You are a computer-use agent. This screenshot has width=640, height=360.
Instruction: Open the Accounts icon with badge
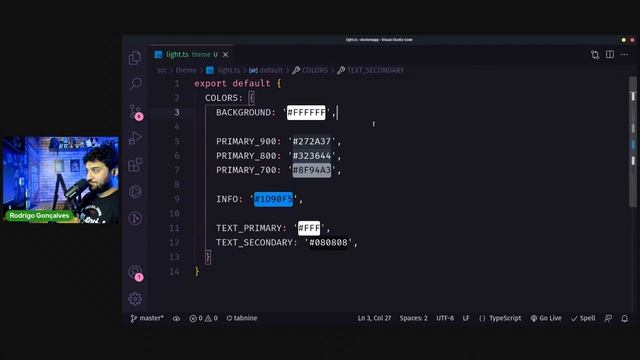point(136,273)
